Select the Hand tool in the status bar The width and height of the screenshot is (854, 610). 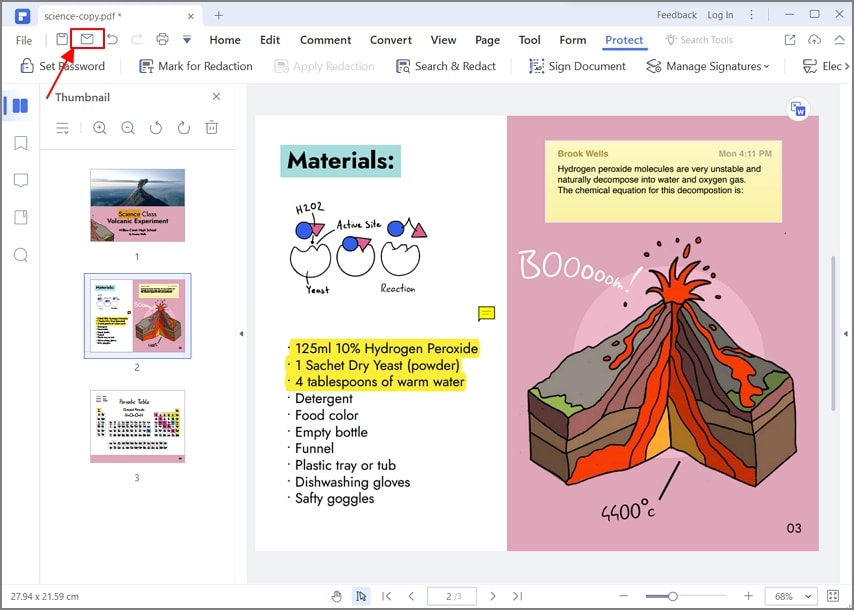[x=337, y=595]
